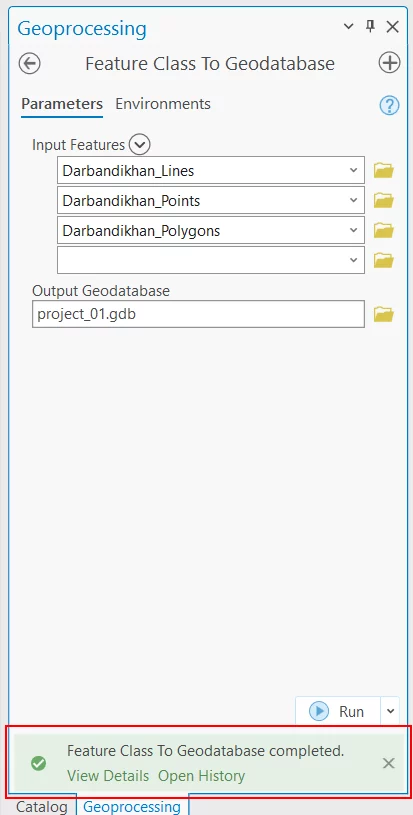Toggle auto-hide pin on Geoprocessing pane
The height and width of the screenshot is (815, 413).
[370, 27]
